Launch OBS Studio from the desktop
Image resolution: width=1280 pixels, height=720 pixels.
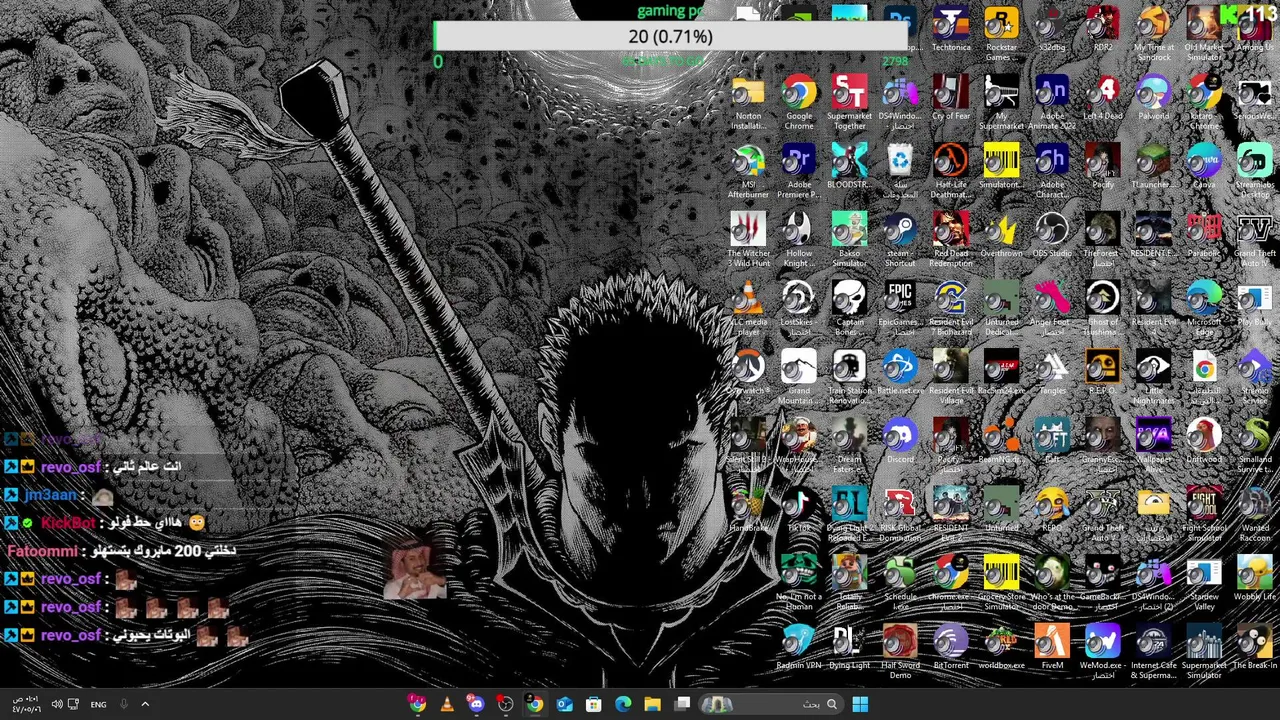tap(1052, 236)
